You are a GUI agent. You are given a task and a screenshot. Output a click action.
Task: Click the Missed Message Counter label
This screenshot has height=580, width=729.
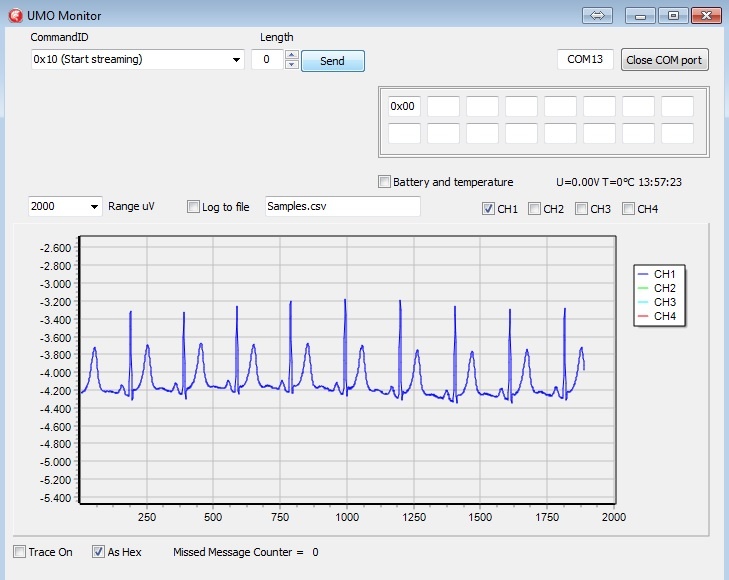pos(238,552)
